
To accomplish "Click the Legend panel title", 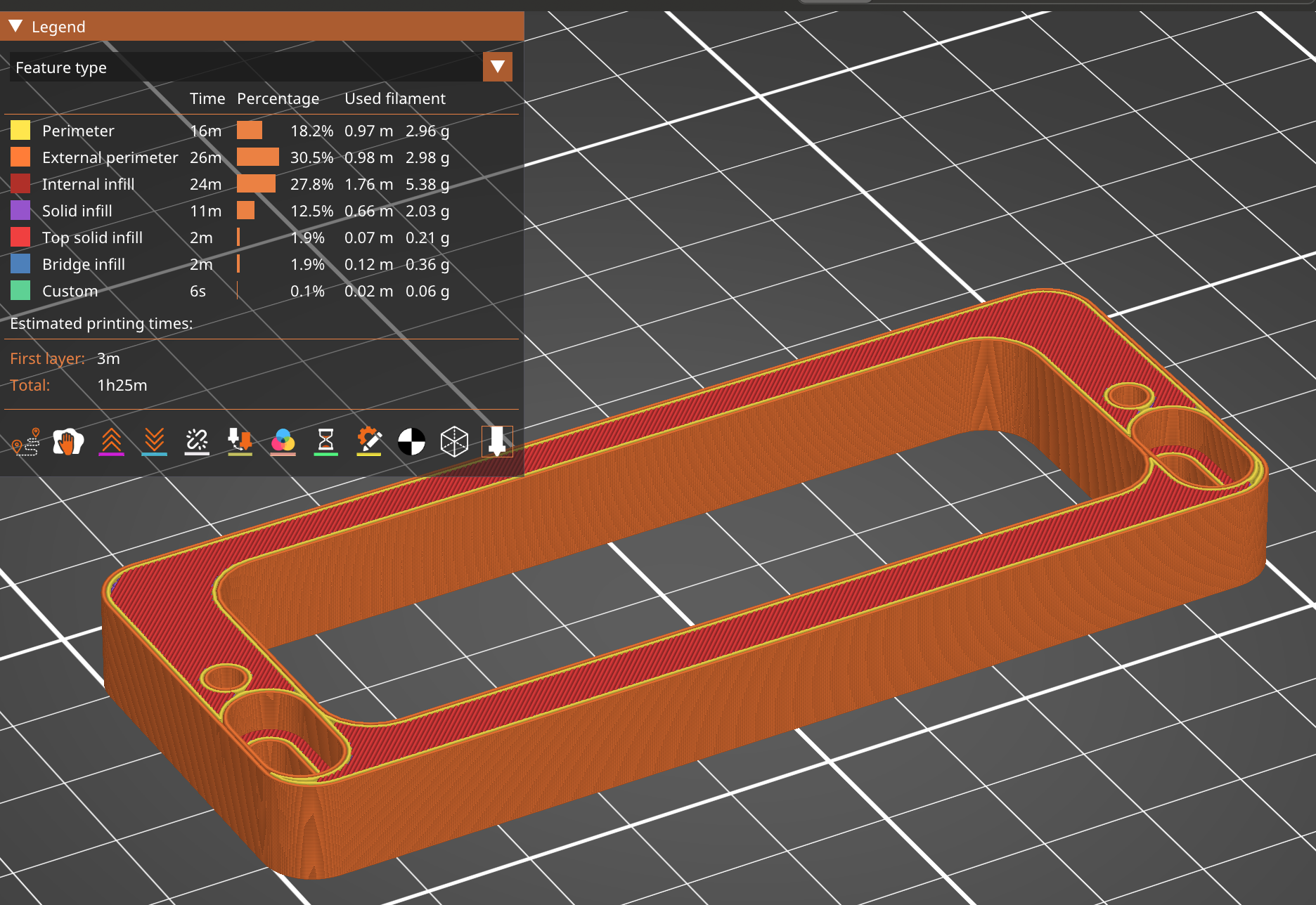I will 58,27.
